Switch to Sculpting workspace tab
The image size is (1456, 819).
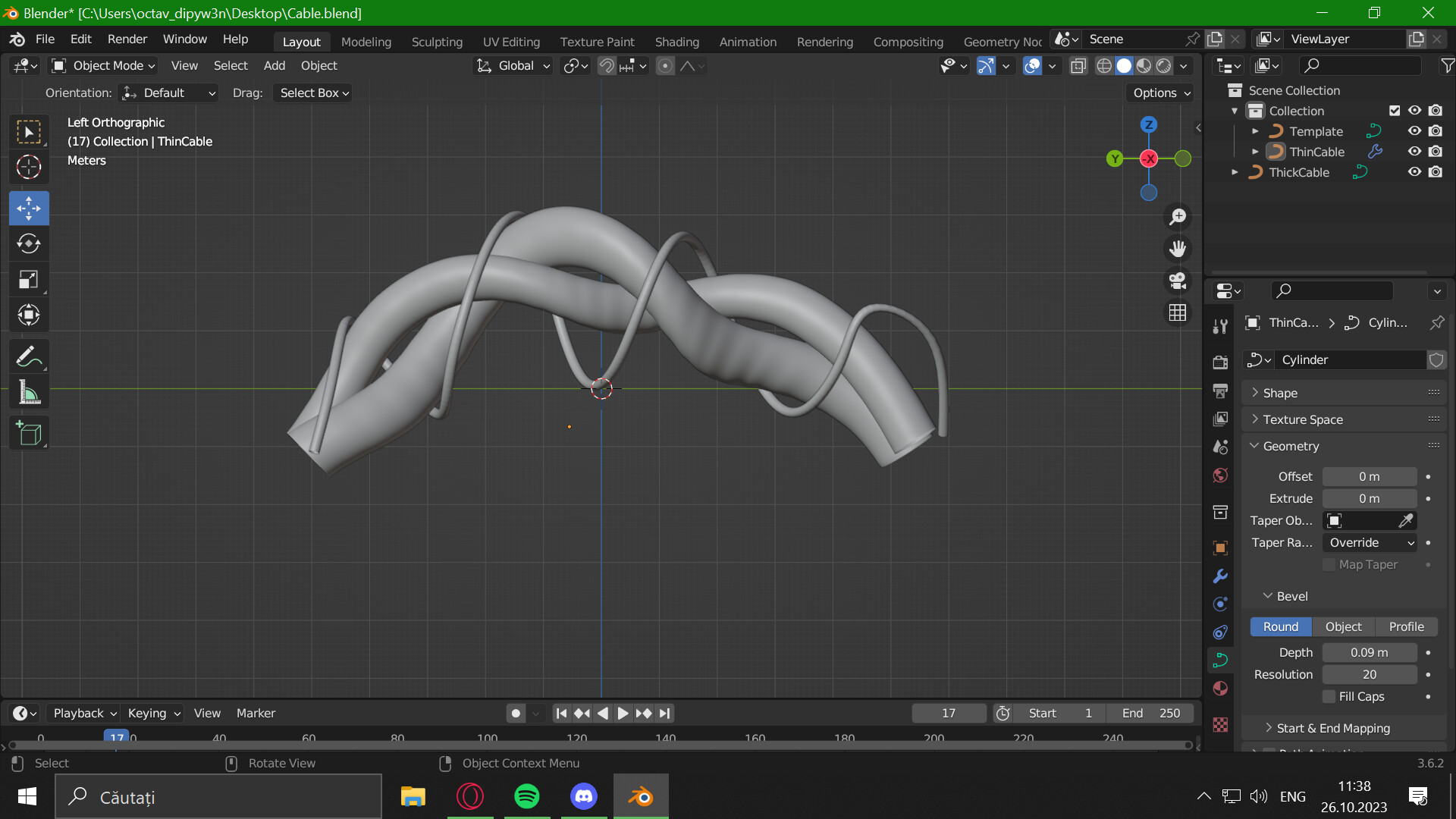(437, 42)
